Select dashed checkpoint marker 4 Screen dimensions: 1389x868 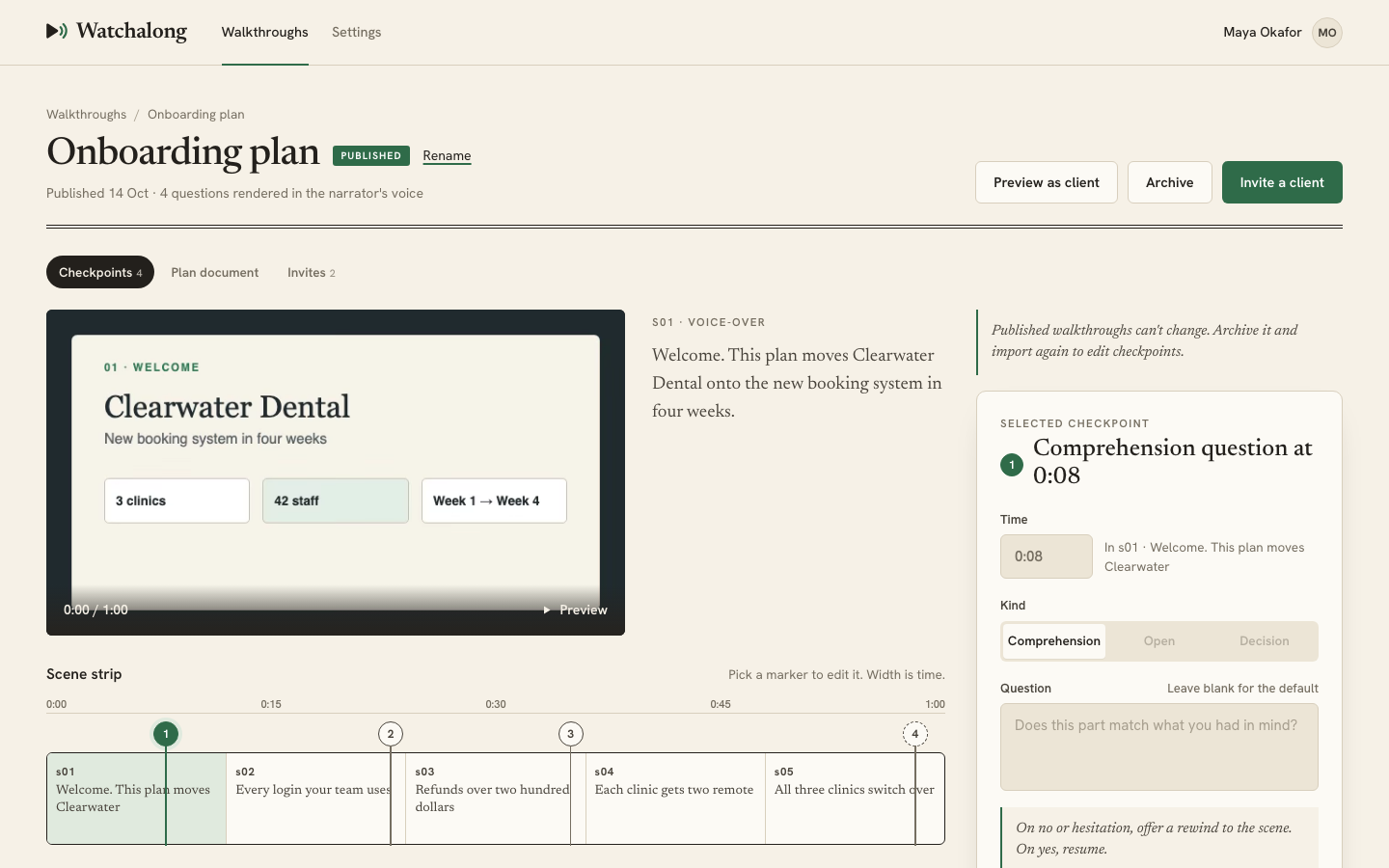click(915, 734)
